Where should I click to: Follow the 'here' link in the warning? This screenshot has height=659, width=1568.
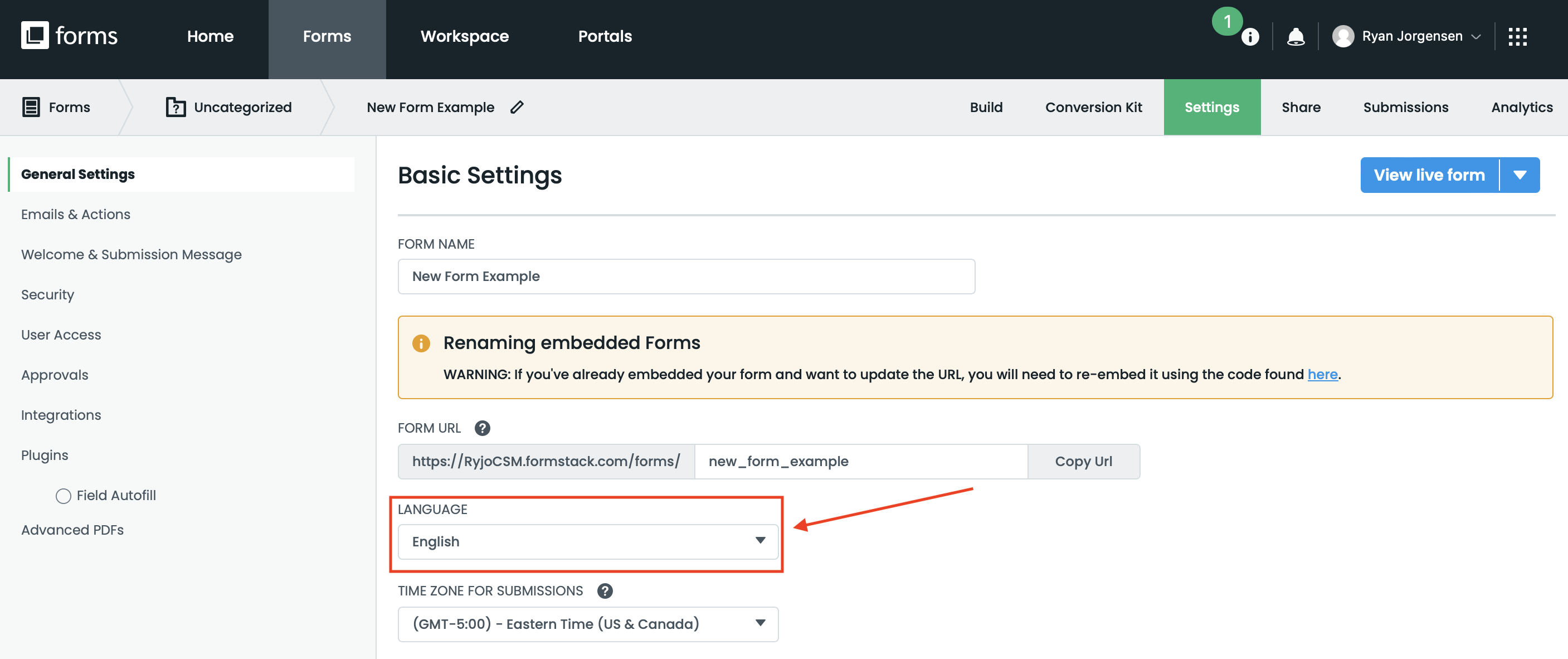(1322, 374)
